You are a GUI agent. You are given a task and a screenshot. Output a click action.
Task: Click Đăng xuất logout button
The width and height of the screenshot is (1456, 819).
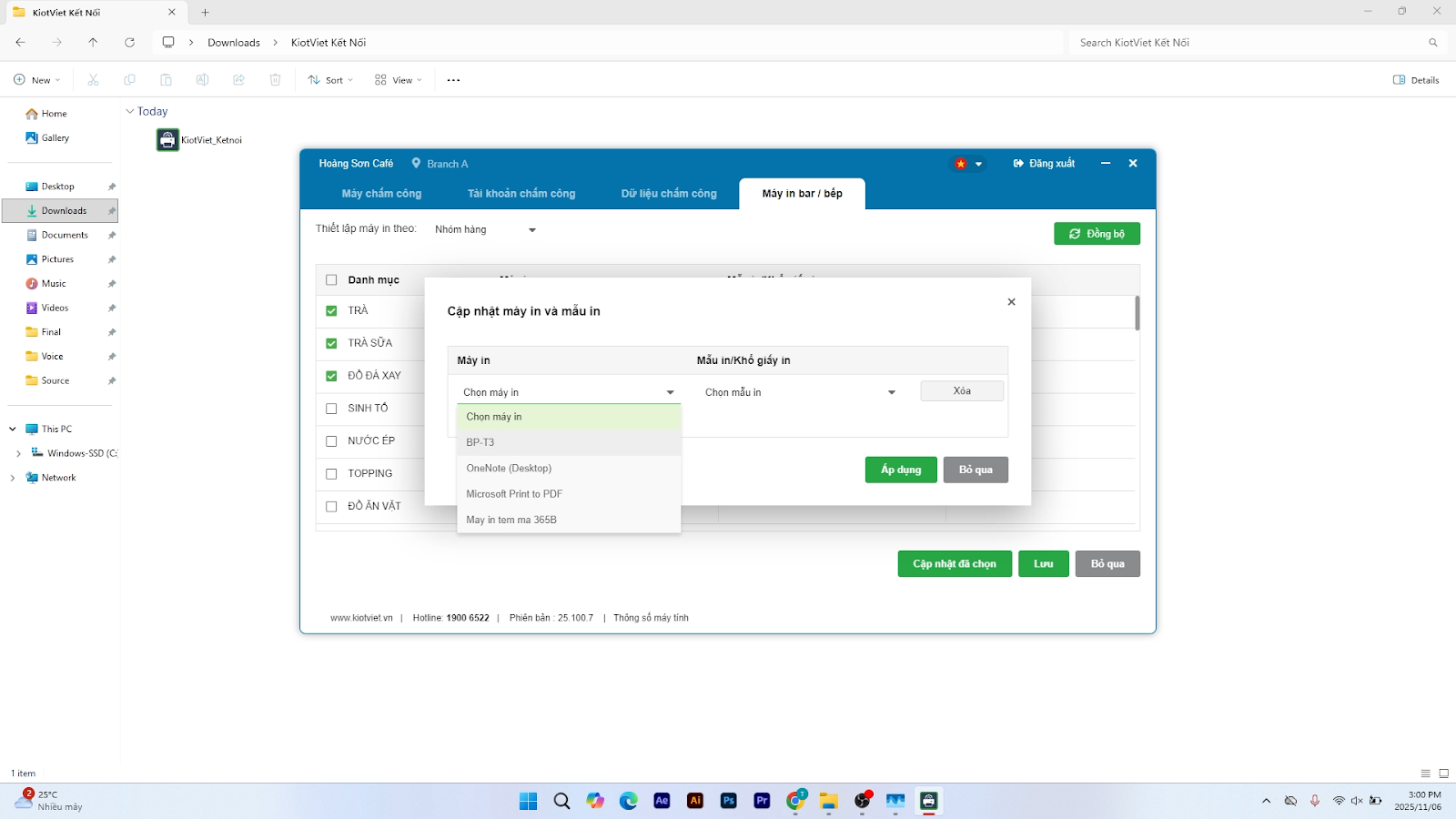[1044, 164]
